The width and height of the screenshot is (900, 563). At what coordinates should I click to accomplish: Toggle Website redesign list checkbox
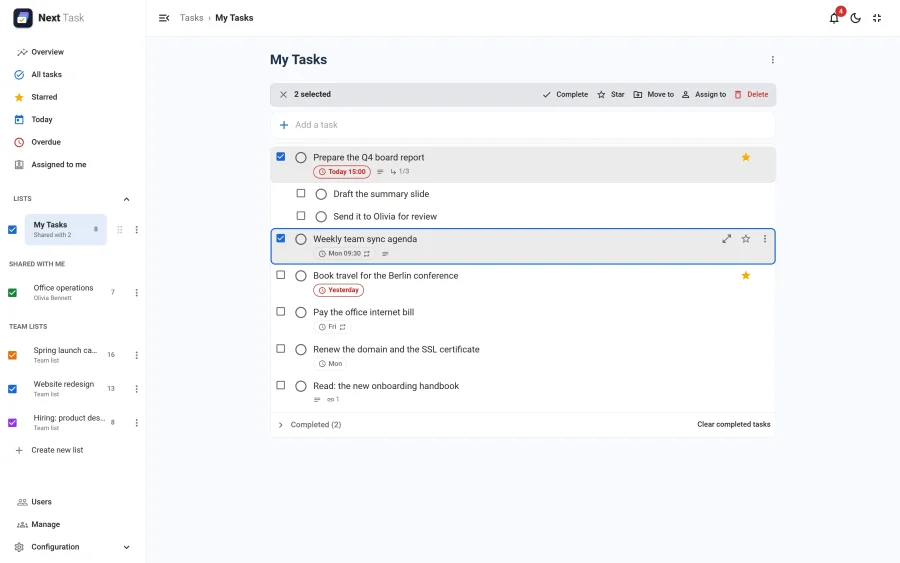click(12, 389)
